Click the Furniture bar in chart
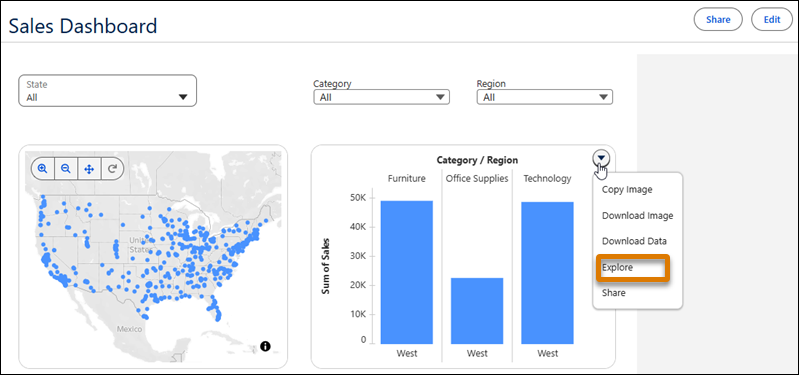This screenshot has width=799, height=375. [407, 272]
